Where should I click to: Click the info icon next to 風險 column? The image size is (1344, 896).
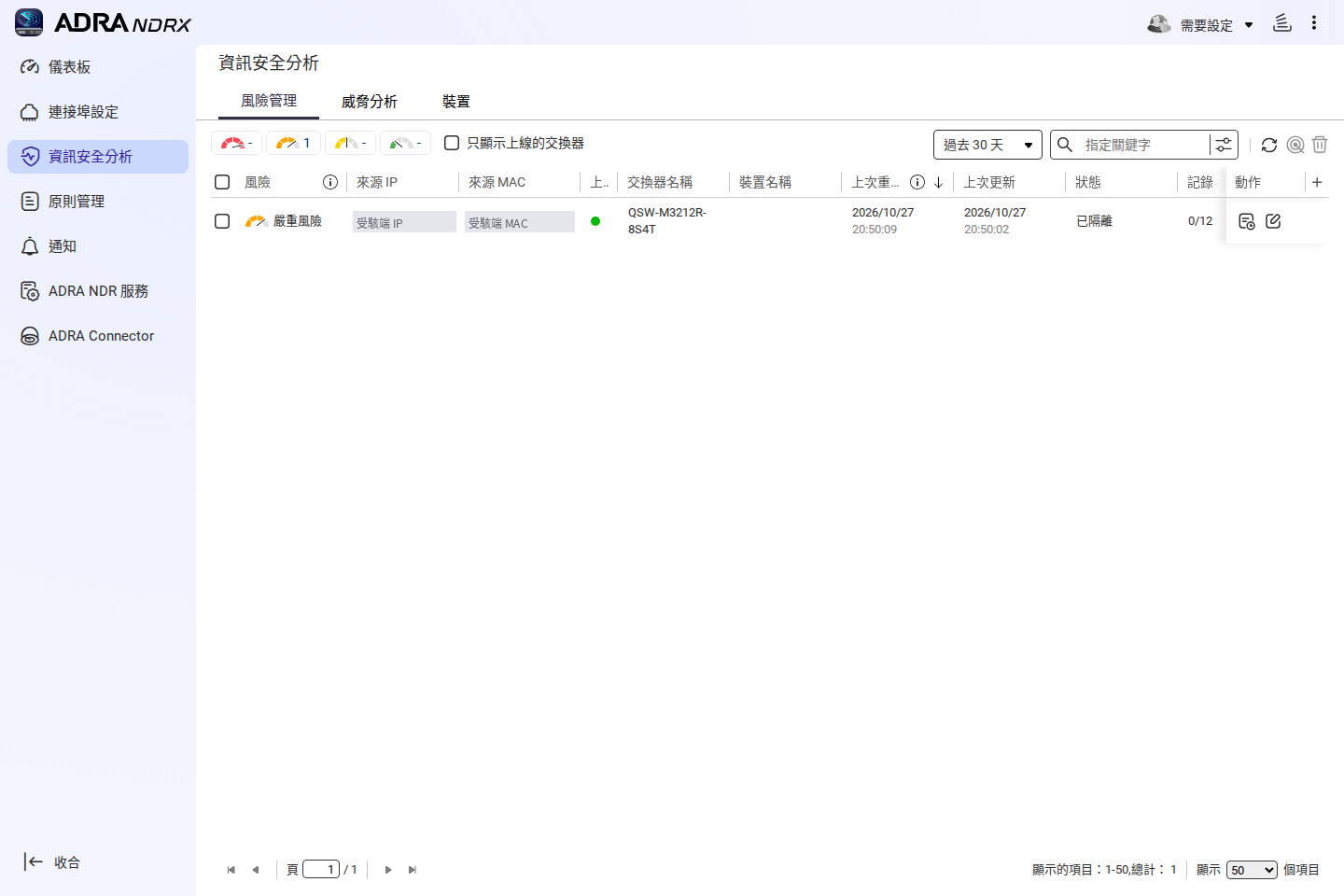point(329,182)
